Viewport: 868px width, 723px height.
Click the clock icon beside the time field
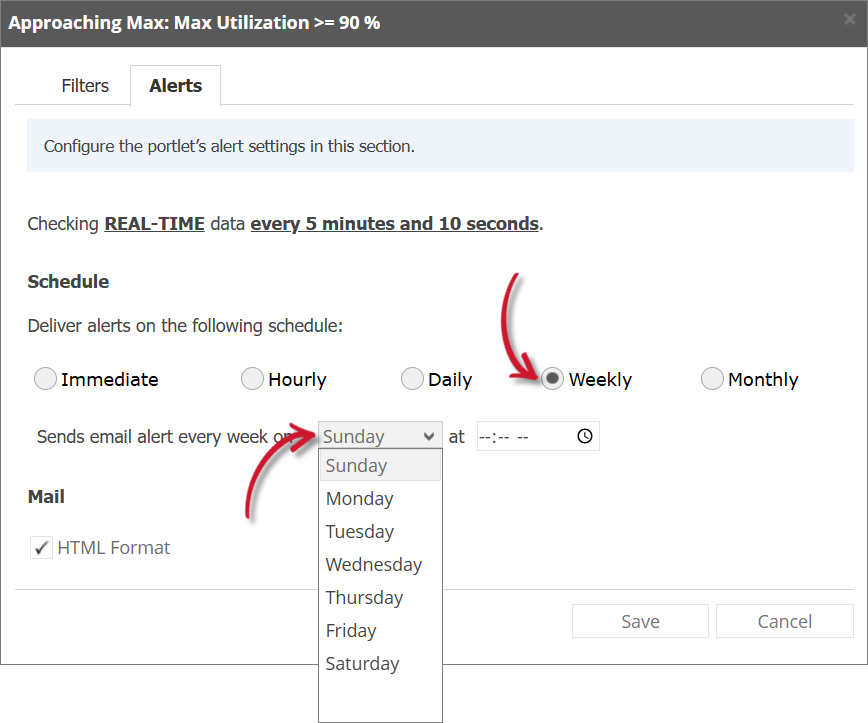coord(581,436)
